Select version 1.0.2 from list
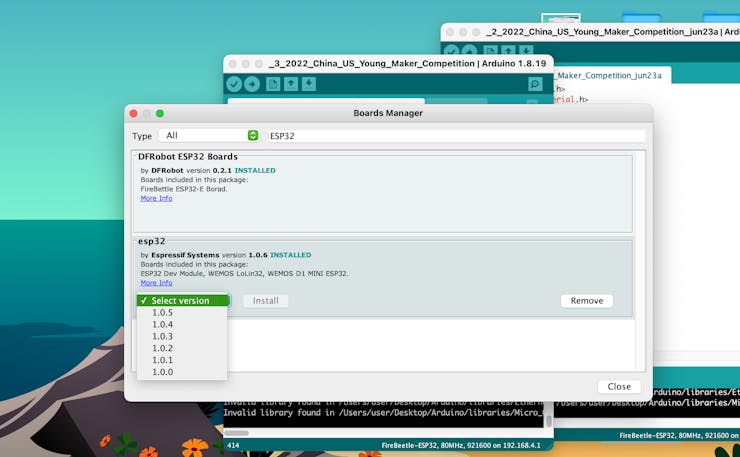Screen dimensions: 740x457 [182, 348]
